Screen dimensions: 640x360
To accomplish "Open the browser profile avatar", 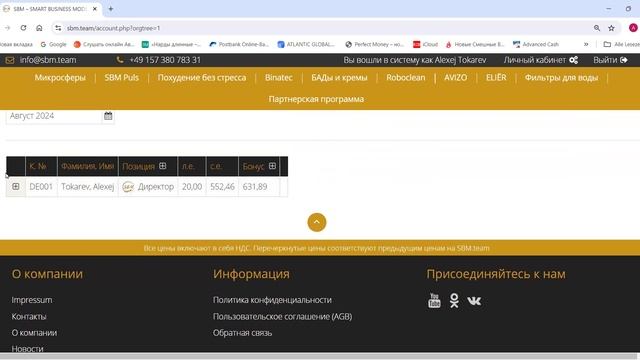I will tap(633, 28).
